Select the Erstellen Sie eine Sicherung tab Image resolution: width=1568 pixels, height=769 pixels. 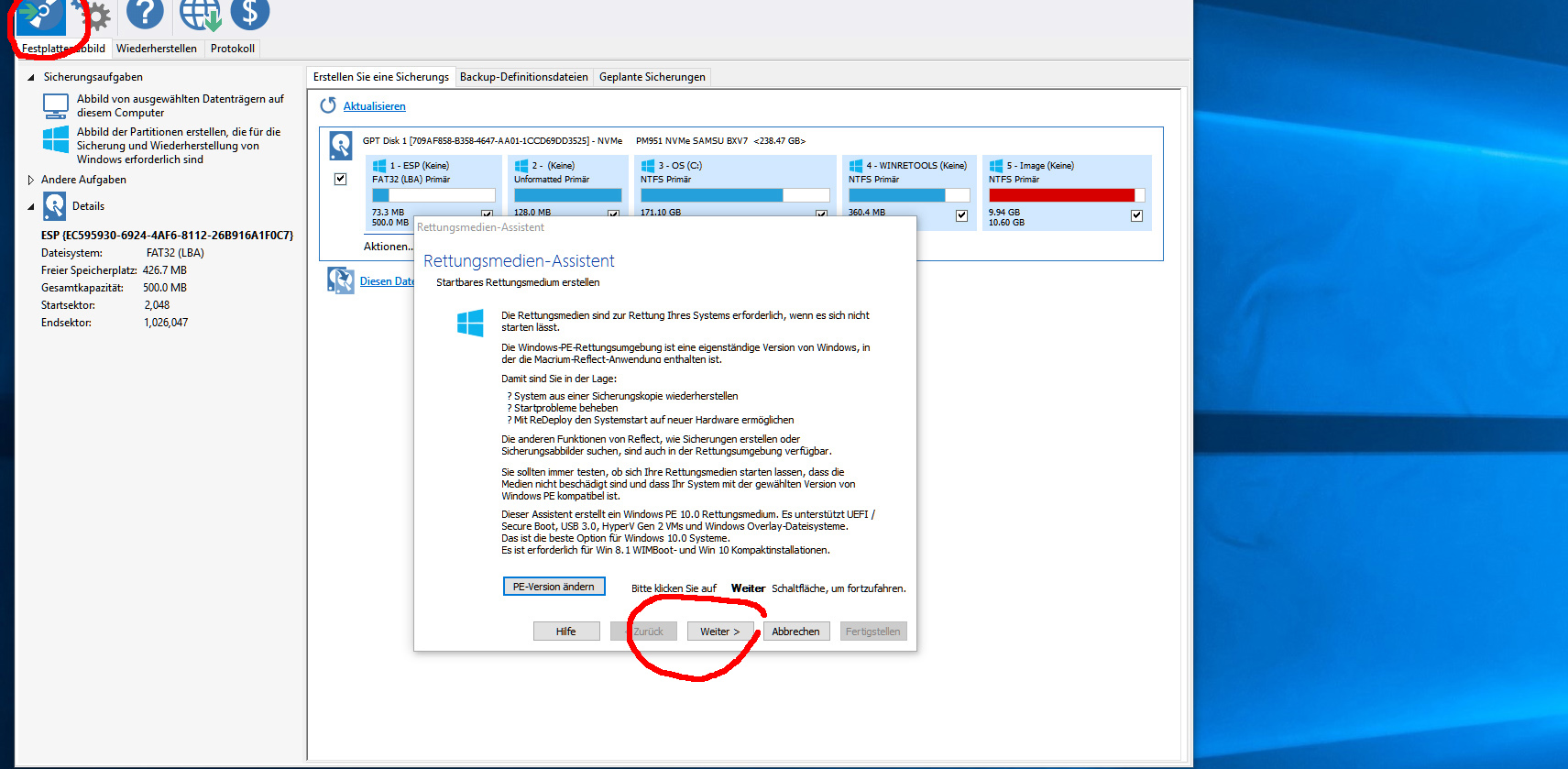pyautogui.click(x=381, y=77)
